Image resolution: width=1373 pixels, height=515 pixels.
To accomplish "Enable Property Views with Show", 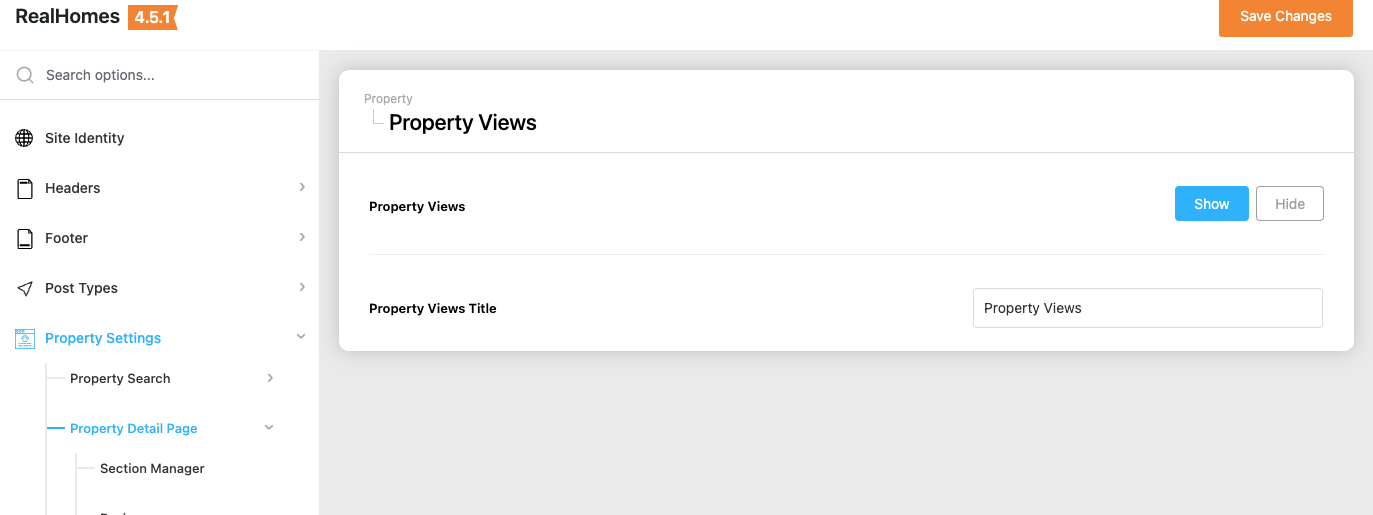I will pyautogui.click(x=1211, y=204).
